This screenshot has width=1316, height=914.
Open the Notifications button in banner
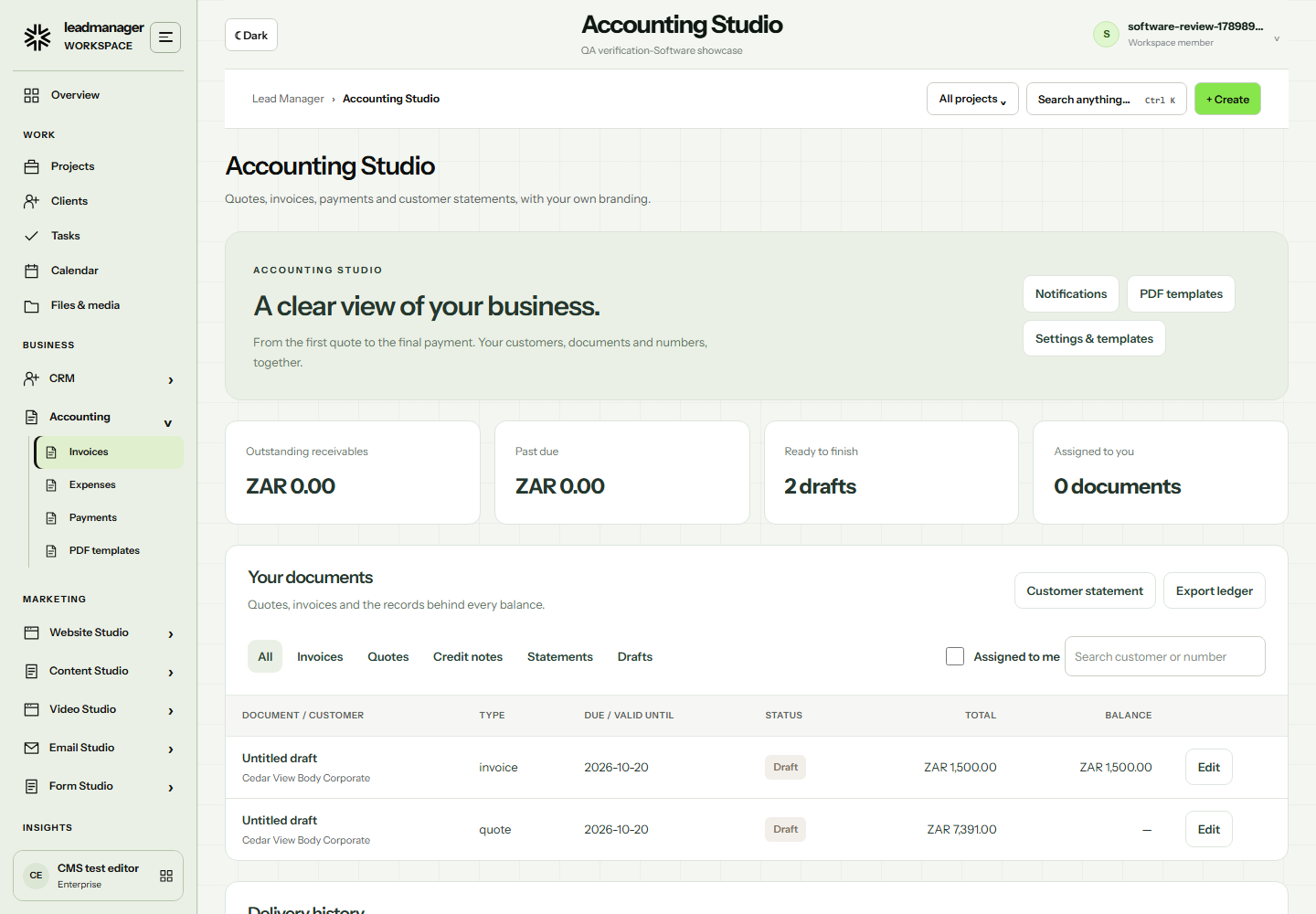1071,293
